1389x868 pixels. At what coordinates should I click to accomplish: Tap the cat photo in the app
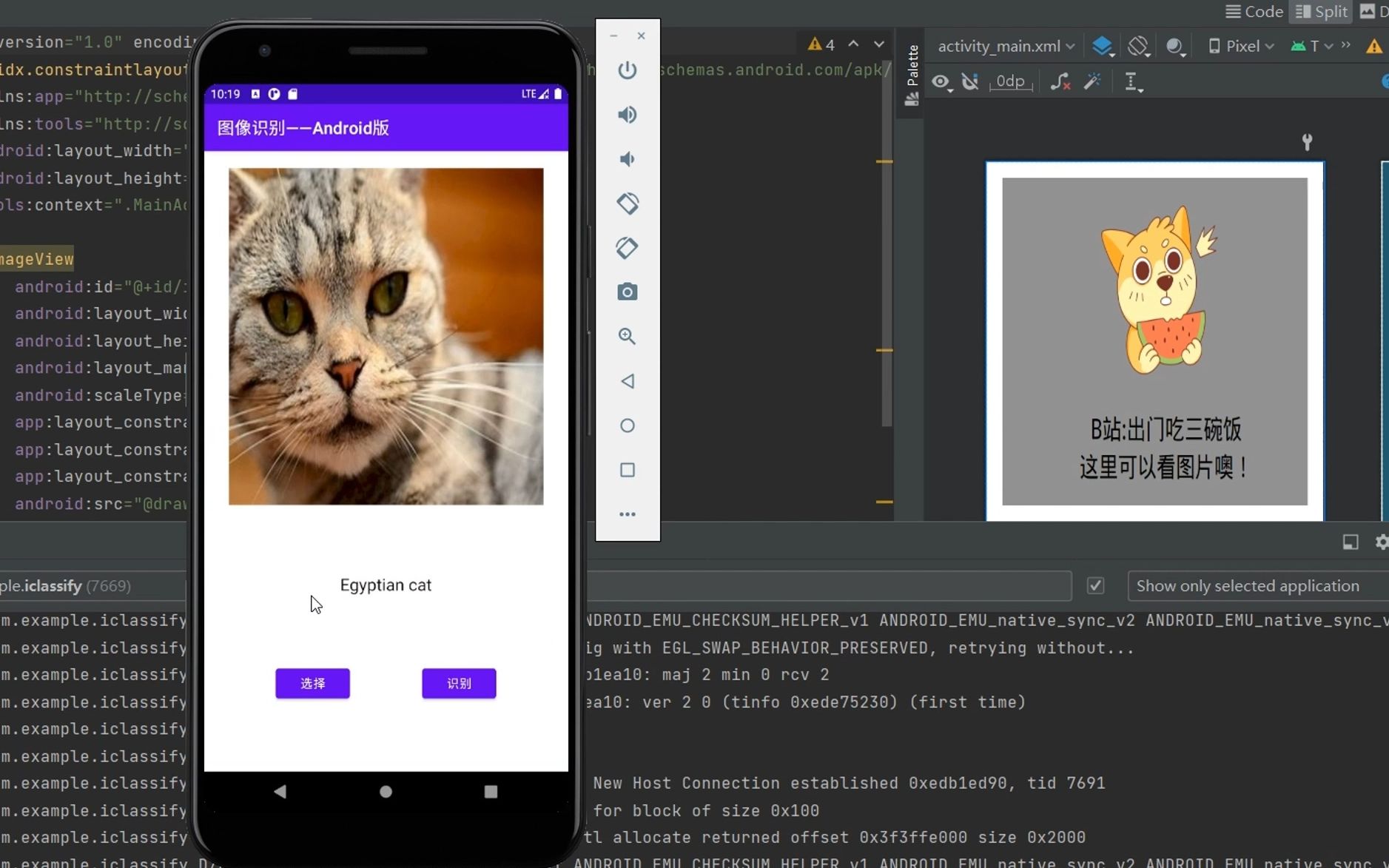click(x=386, y=337)
